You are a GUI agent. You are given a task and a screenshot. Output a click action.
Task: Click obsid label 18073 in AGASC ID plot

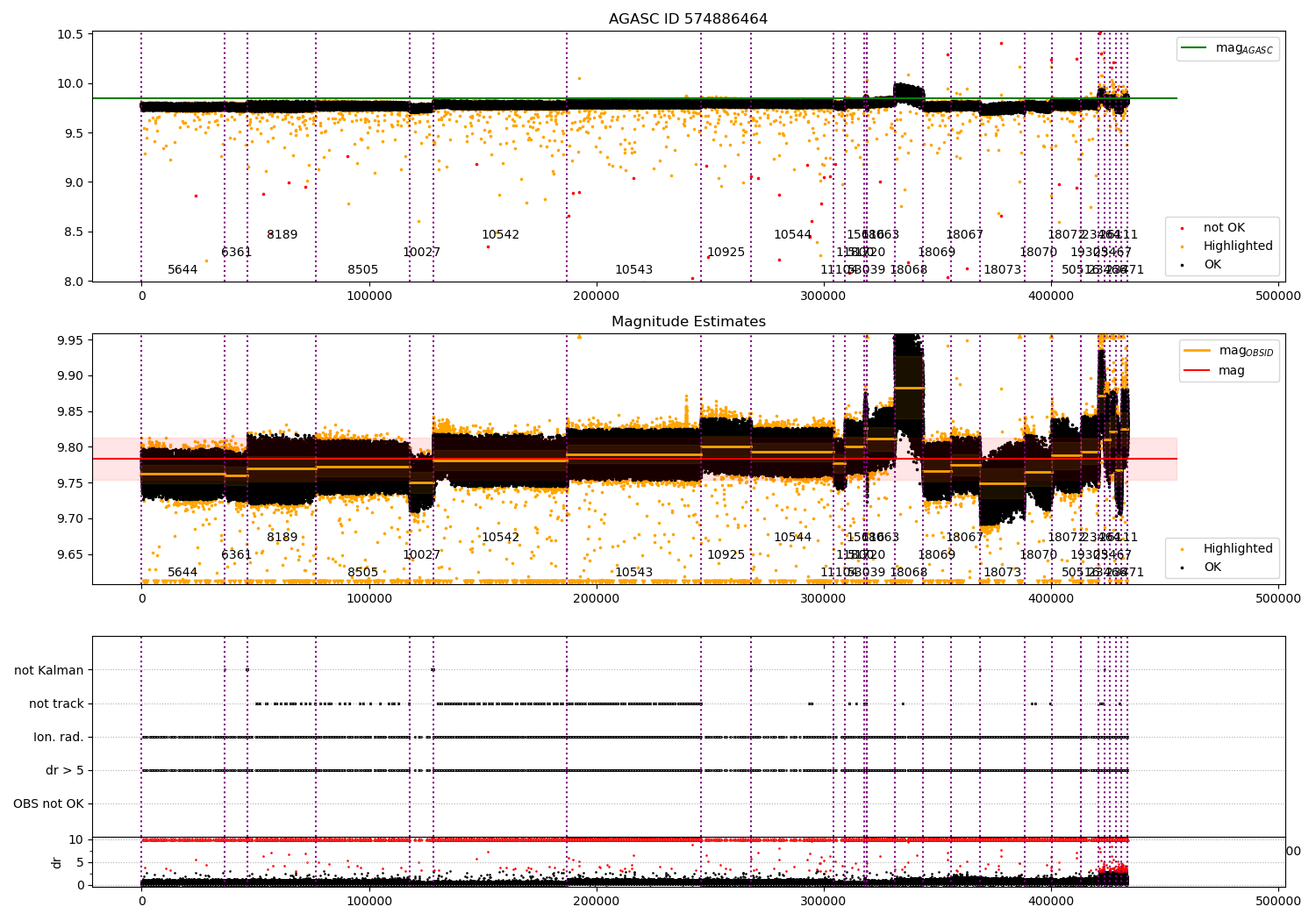(1002, 270)
